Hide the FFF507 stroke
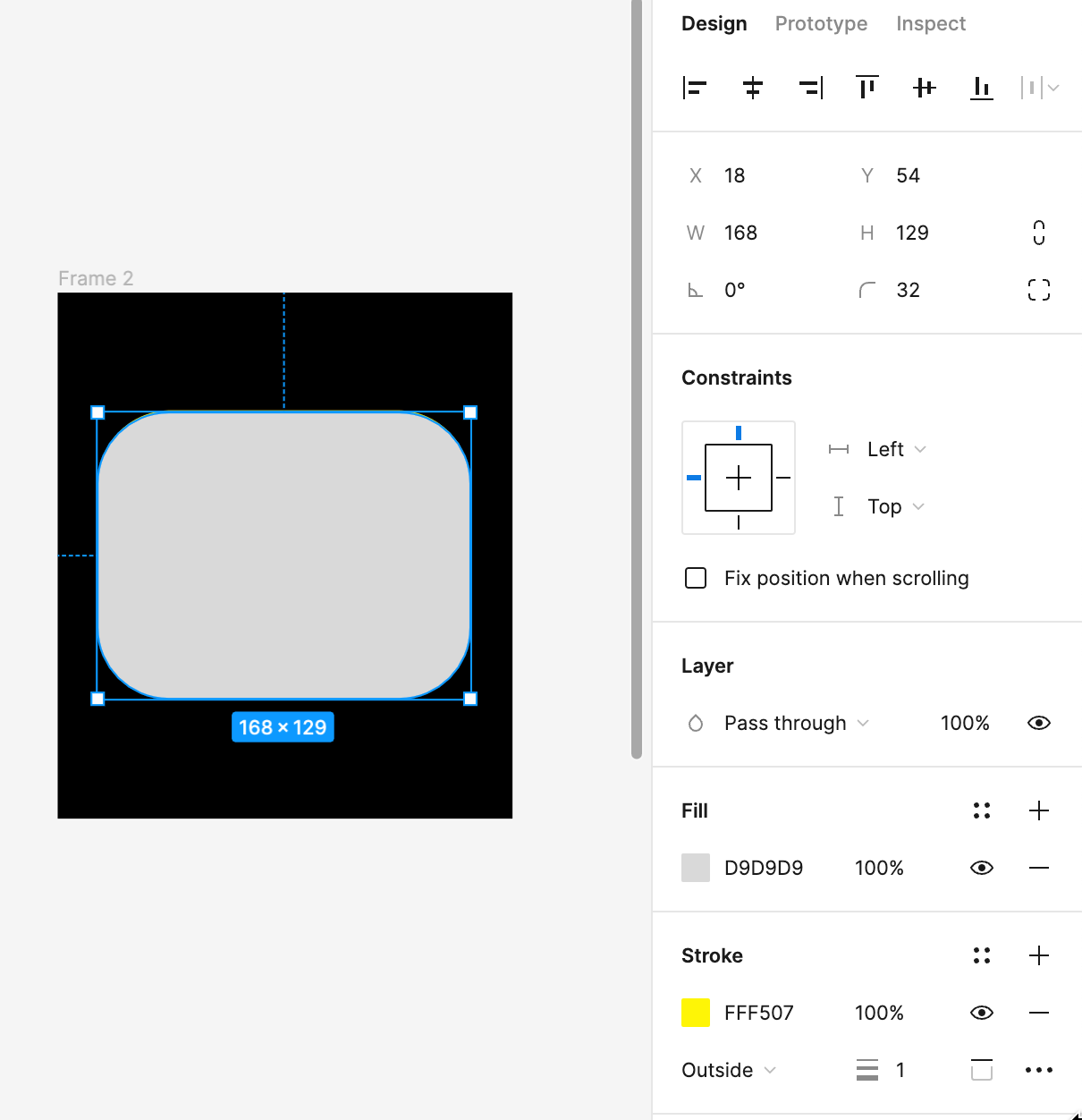1082x1120 pixels. click(x=982, y=1013)
